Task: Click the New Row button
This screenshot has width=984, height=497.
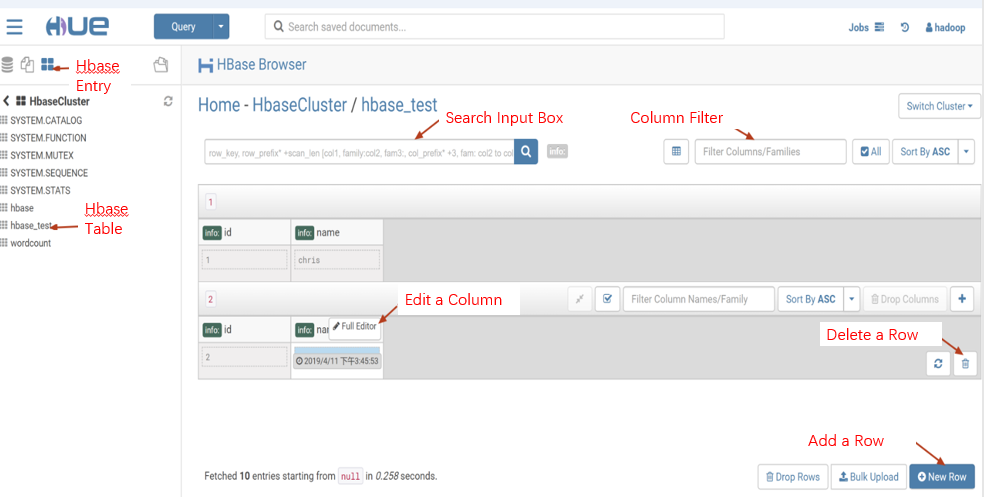Action: tap(942, 477)
